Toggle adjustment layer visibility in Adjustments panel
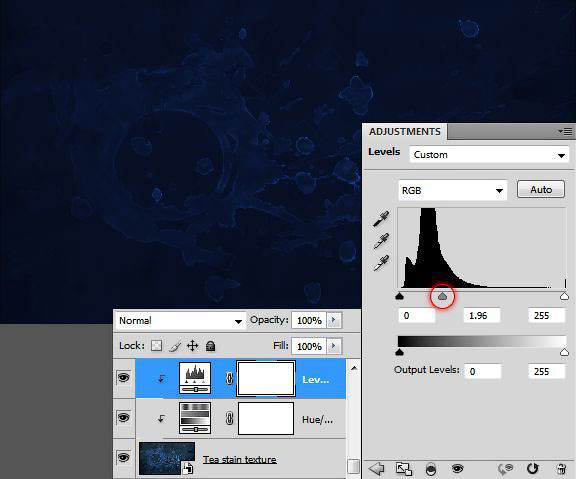Viewport: 576px width, 479px height. click(457, 468)
